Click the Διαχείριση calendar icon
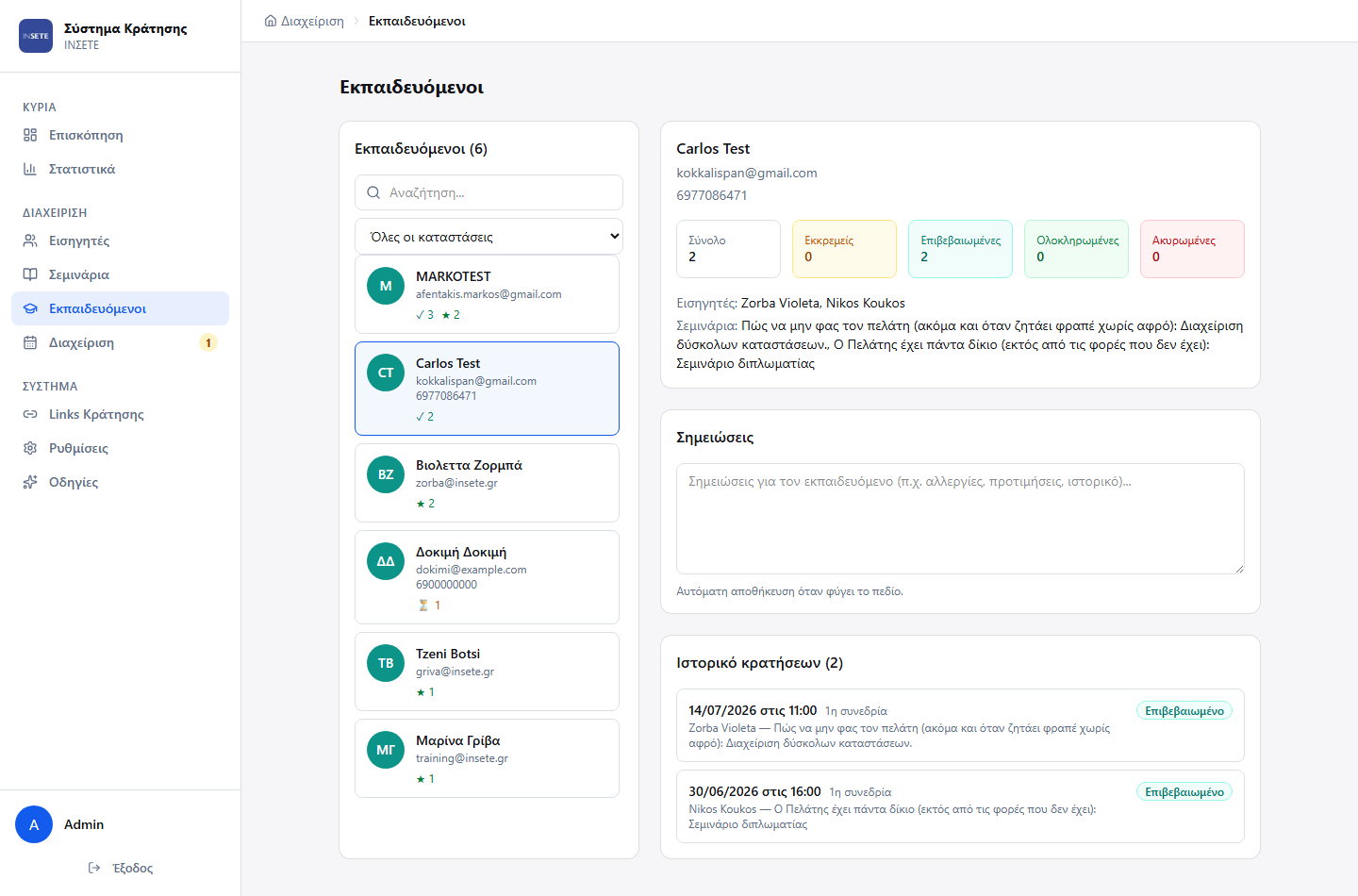Image resolution: width=1358 pixels, height=896 pixels. 30,342
